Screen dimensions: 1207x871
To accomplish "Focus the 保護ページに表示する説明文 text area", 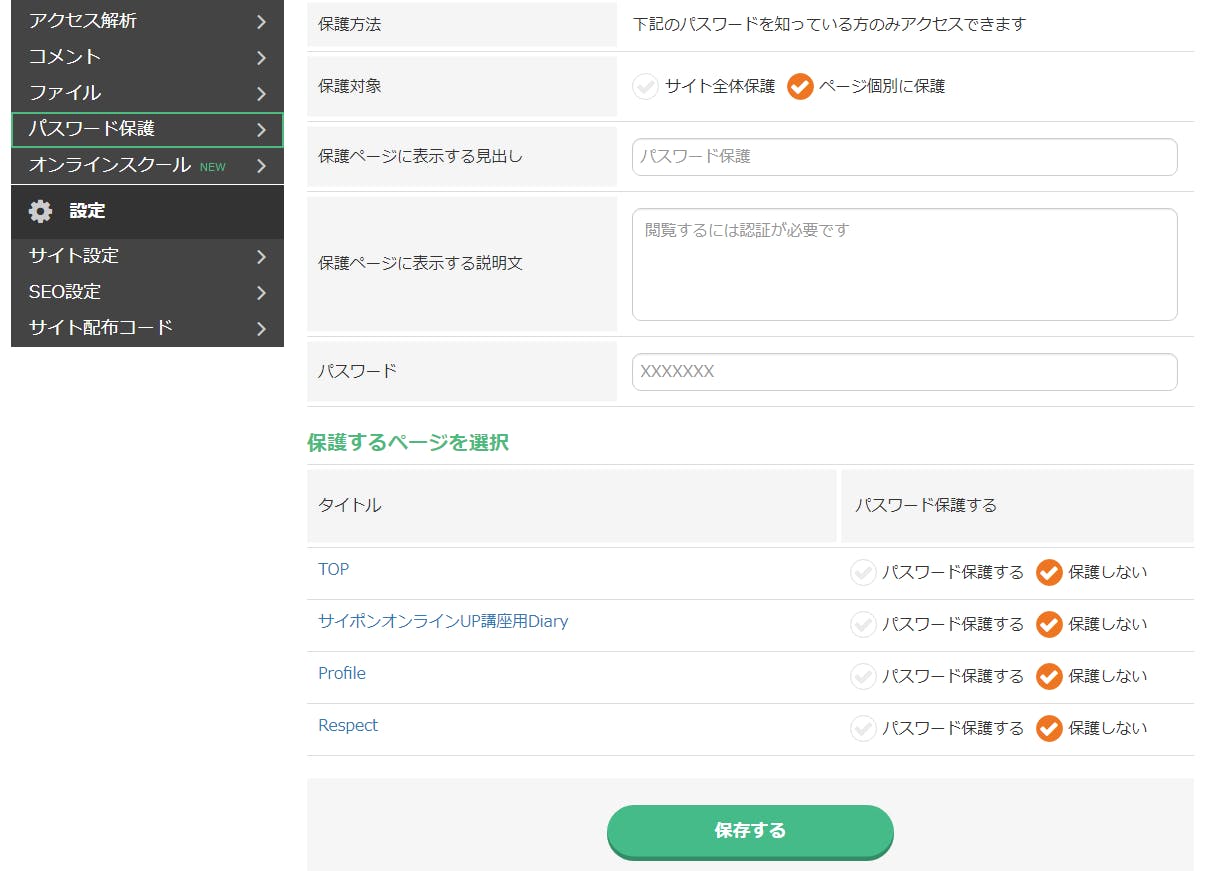I will coord(904,265).
